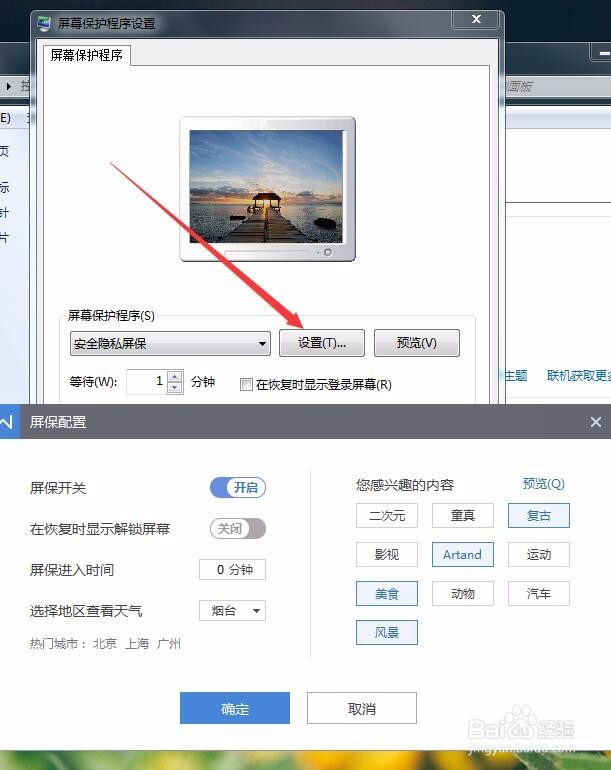Decrease wait minutes with down stepper arrow
Screen dimensions: 611x770
coord(174,388)
